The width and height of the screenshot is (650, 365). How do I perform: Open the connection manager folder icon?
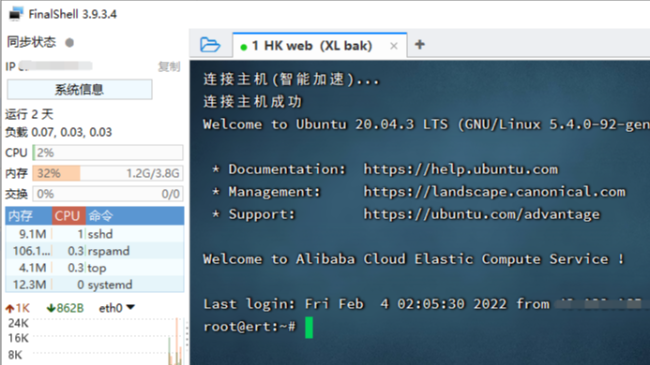[210, 44]
